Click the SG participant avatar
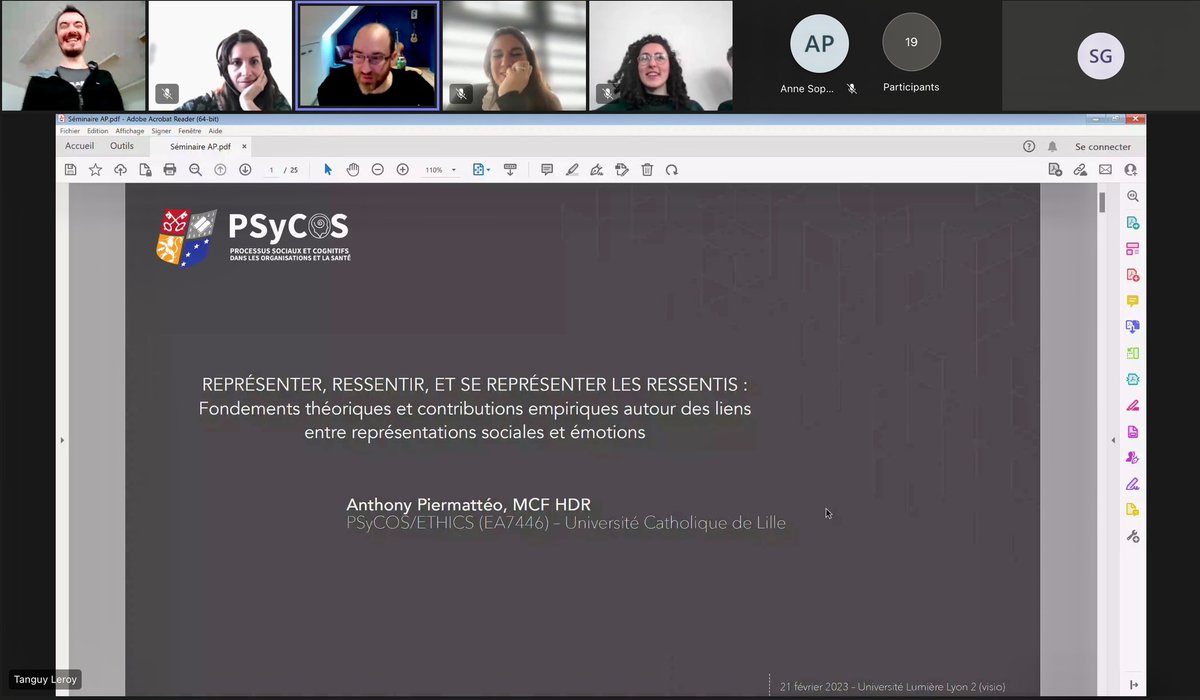The image size is (1200, 700). (1100, 56)
